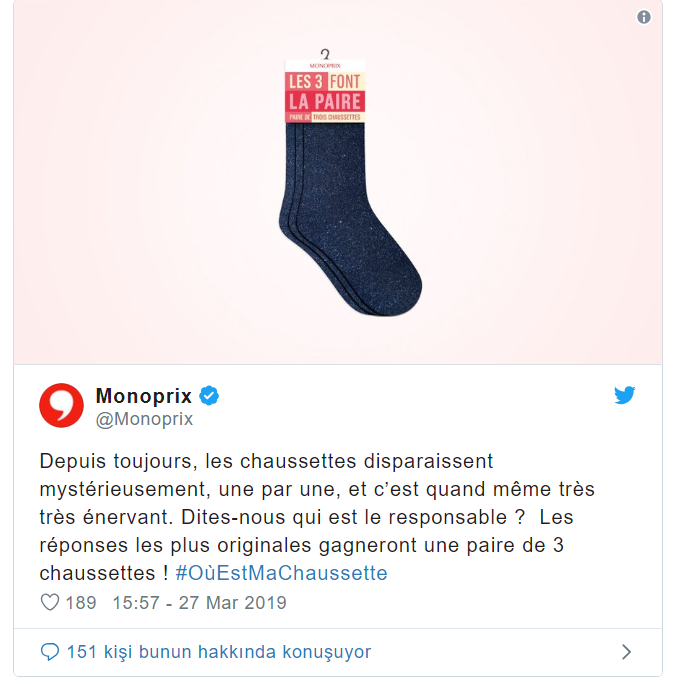Viewport: 678px width, 684px height.
Task: Click the hanger hook above sock tag
Action: tap(325, 54)
